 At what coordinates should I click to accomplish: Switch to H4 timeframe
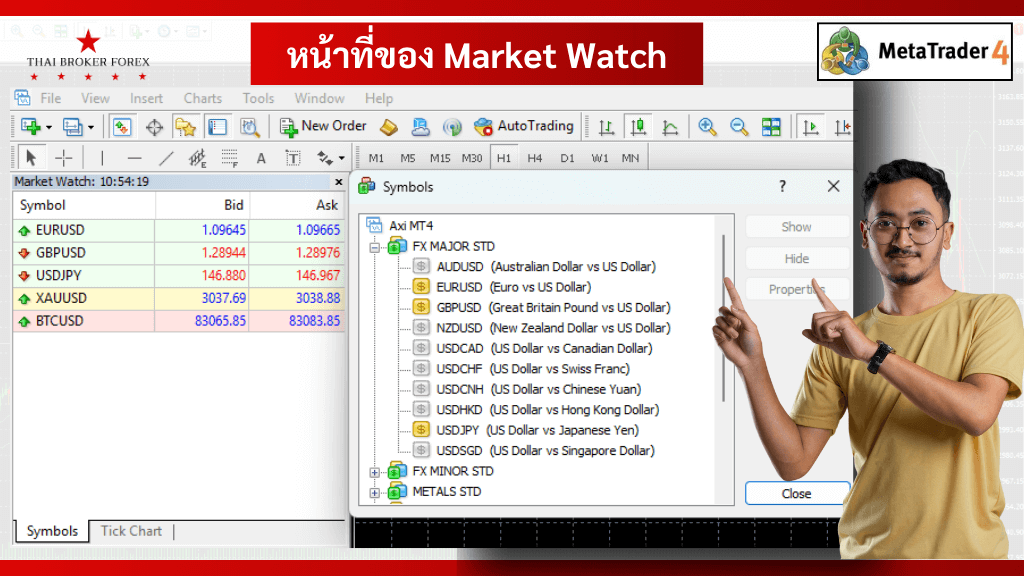tap(535, 158)
